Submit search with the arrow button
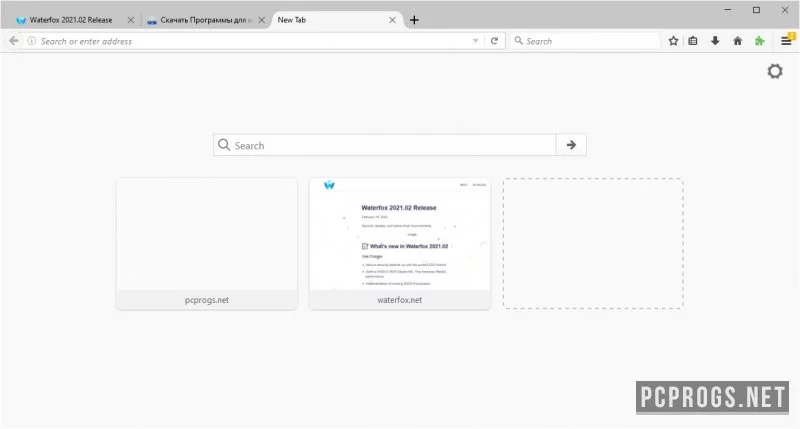 tap(571, 145)
